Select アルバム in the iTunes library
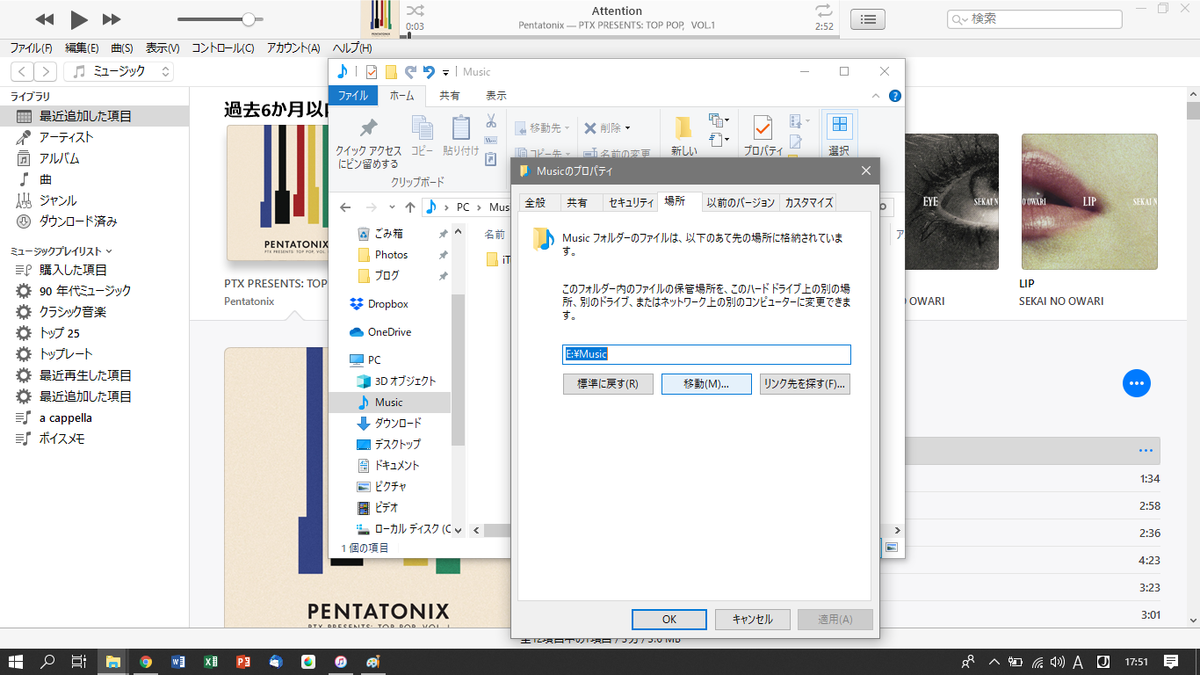Image resolution: width=1200 pixels, height=675 pixels. tap(59, 158)
